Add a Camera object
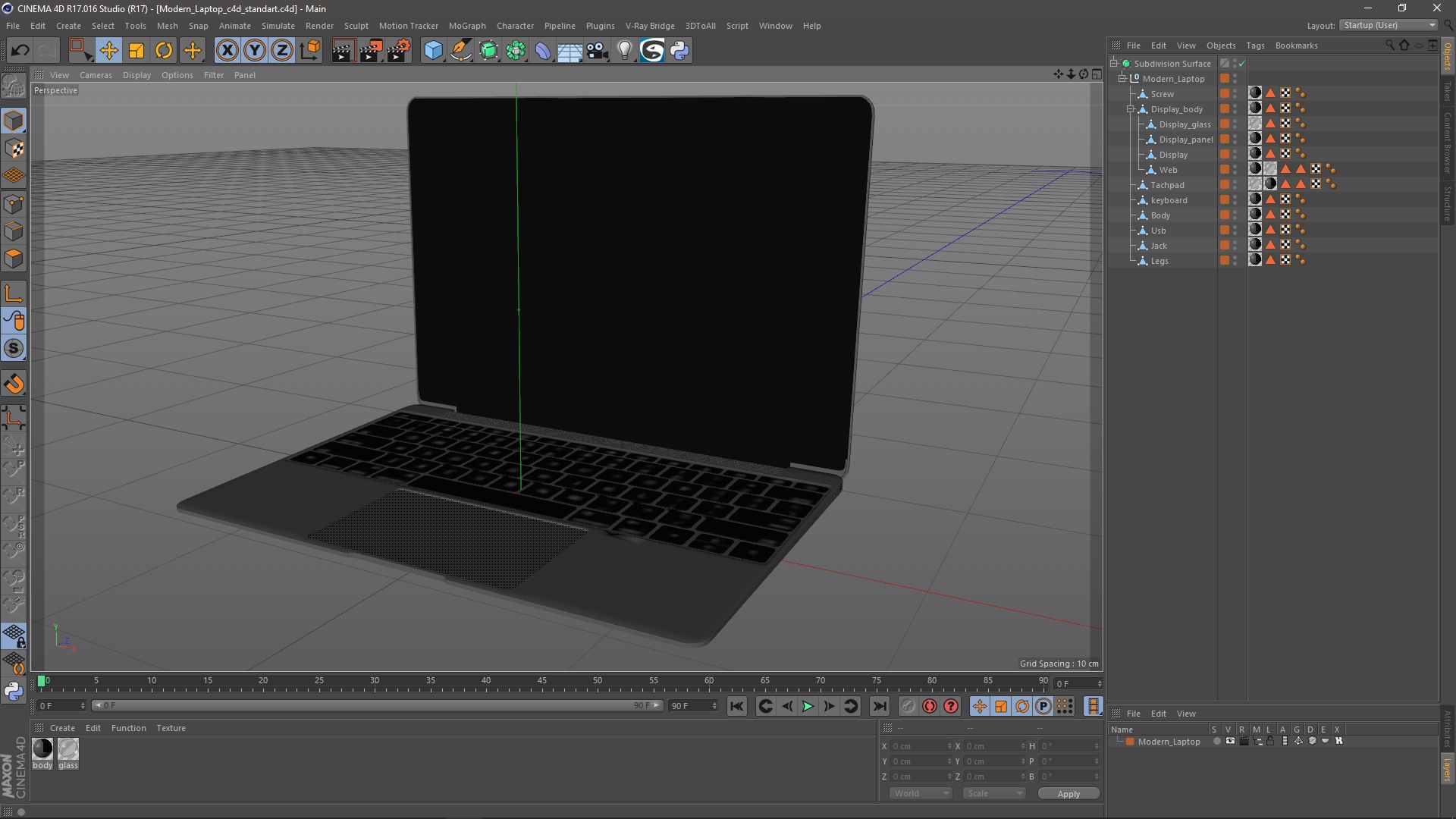1456x819 pixels. [x=598, y=51]
